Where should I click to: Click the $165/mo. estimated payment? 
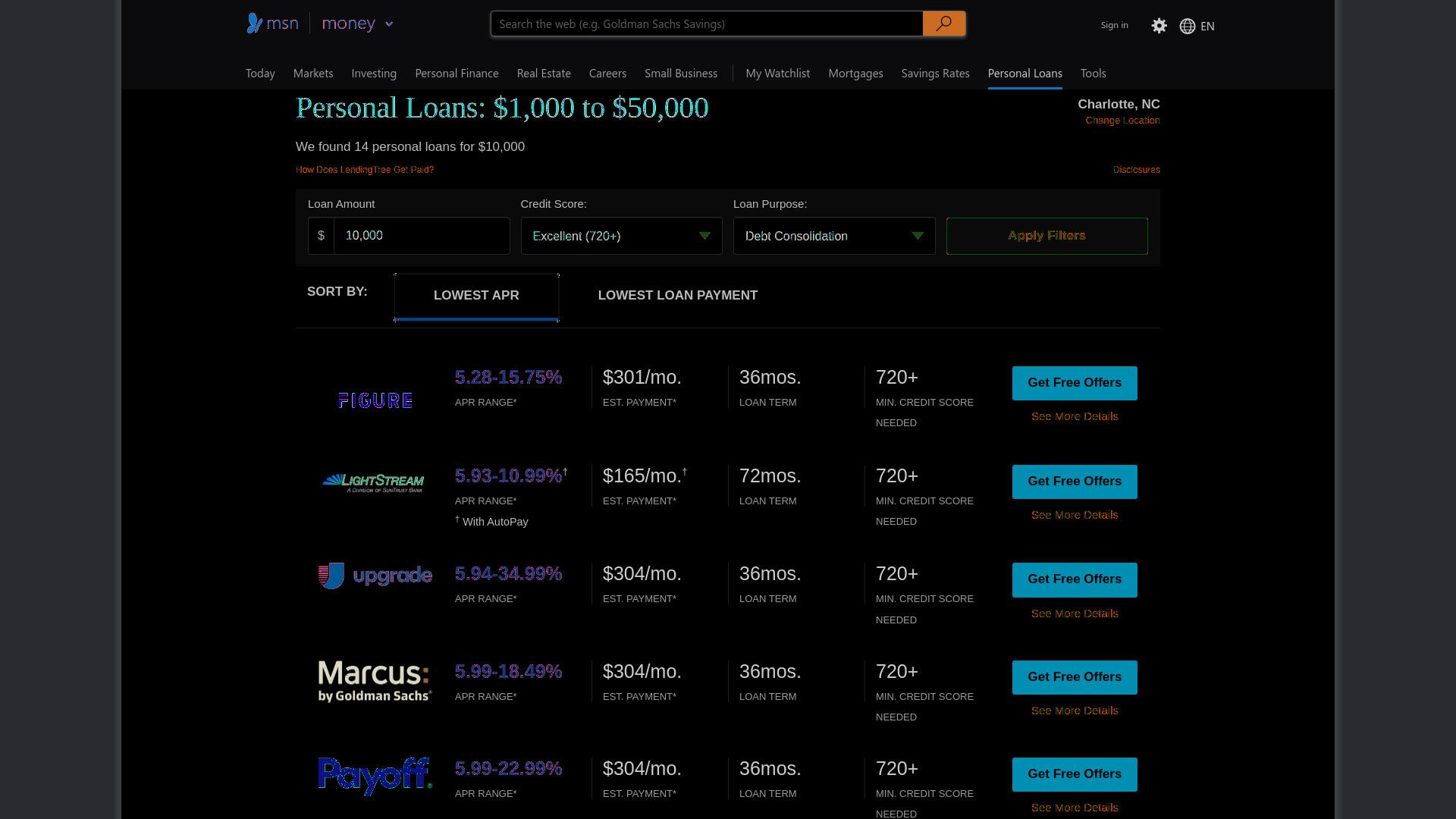(642, 475)
